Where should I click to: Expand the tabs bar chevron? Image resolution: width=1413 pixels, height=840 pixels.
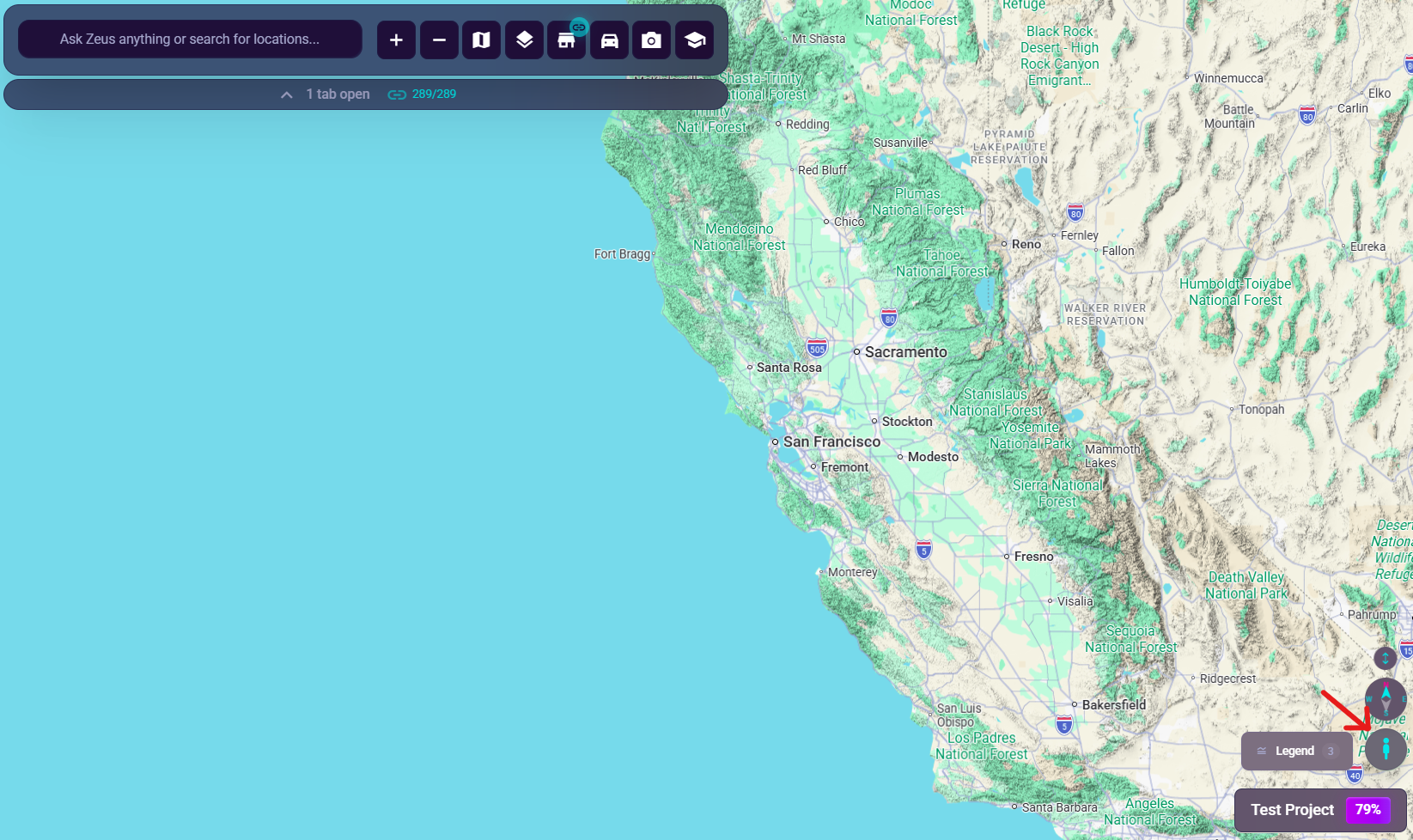tap(287, 94)
